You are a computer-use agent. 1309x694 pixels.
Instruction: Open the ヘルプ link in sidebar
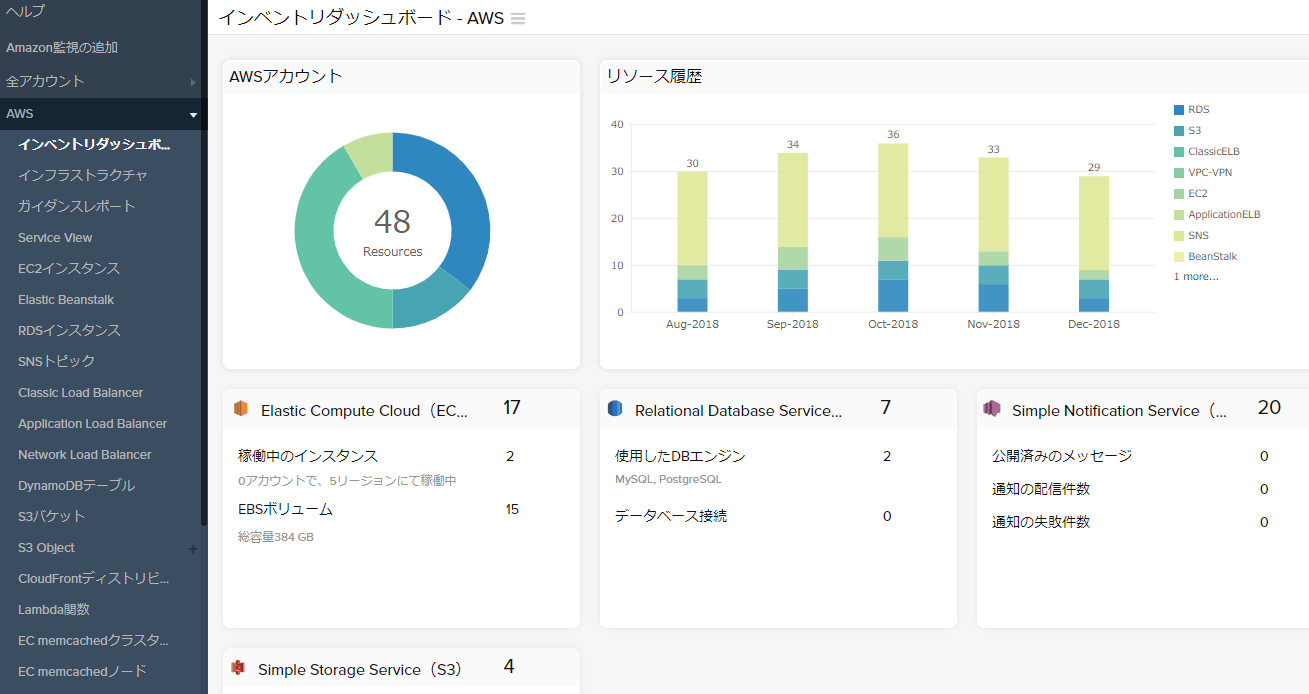click(26, 12)
